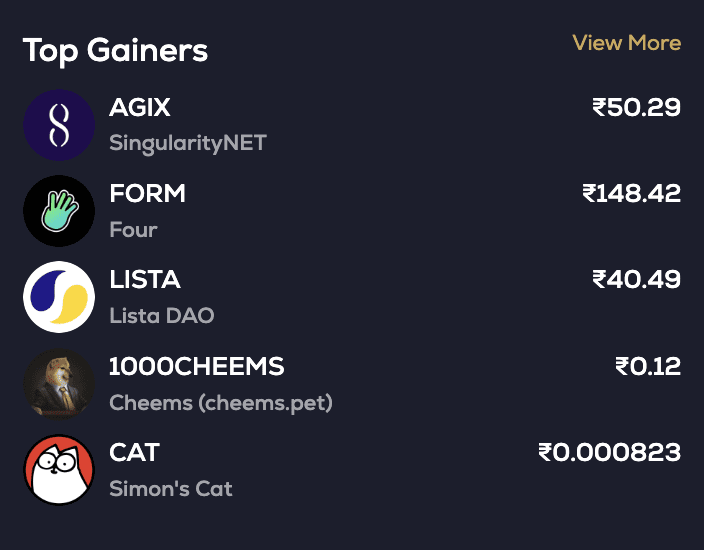
Task: Click the LISTA price ₹40.49
Action: point(636,280)
